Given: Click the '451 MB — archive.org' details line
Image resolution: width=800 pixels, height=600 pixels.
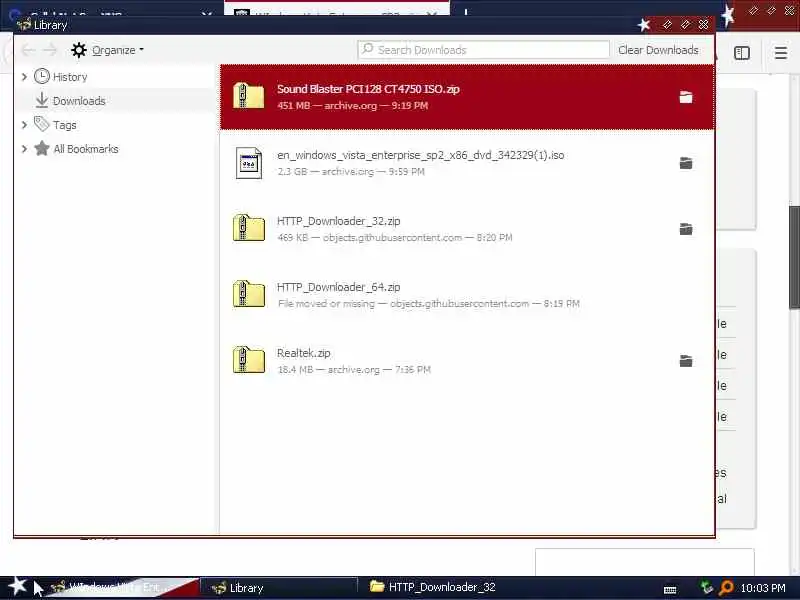Looking at the screenshot, I should (x=353, y=106).
